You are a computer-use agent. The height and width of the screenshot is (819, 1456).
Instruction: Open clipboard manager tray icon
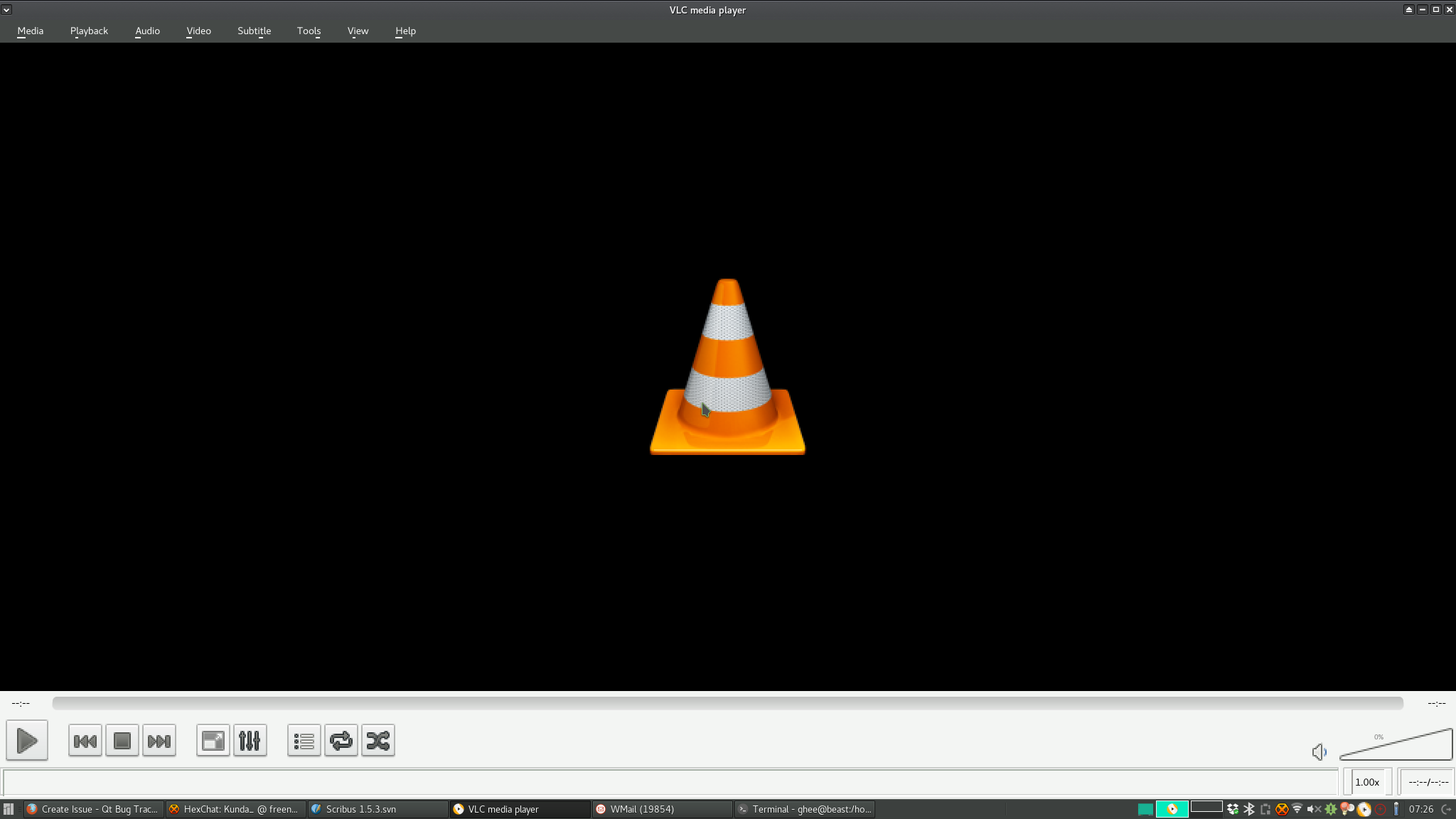1265,809
